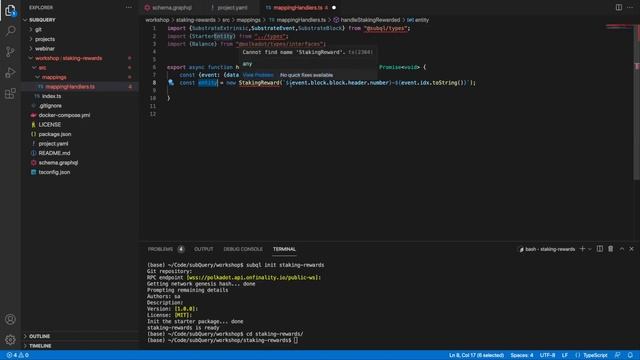
Task: Switch to project.yaml editor tab
Action: point(232,7)
